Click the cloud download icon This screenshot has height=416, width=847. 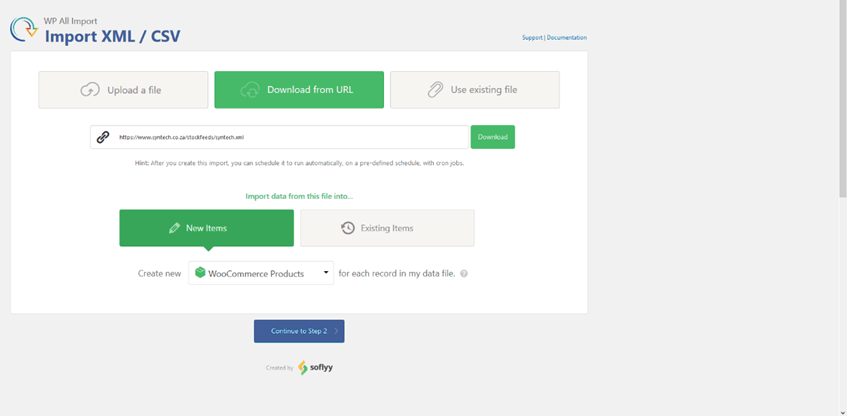tap(250, 90)
